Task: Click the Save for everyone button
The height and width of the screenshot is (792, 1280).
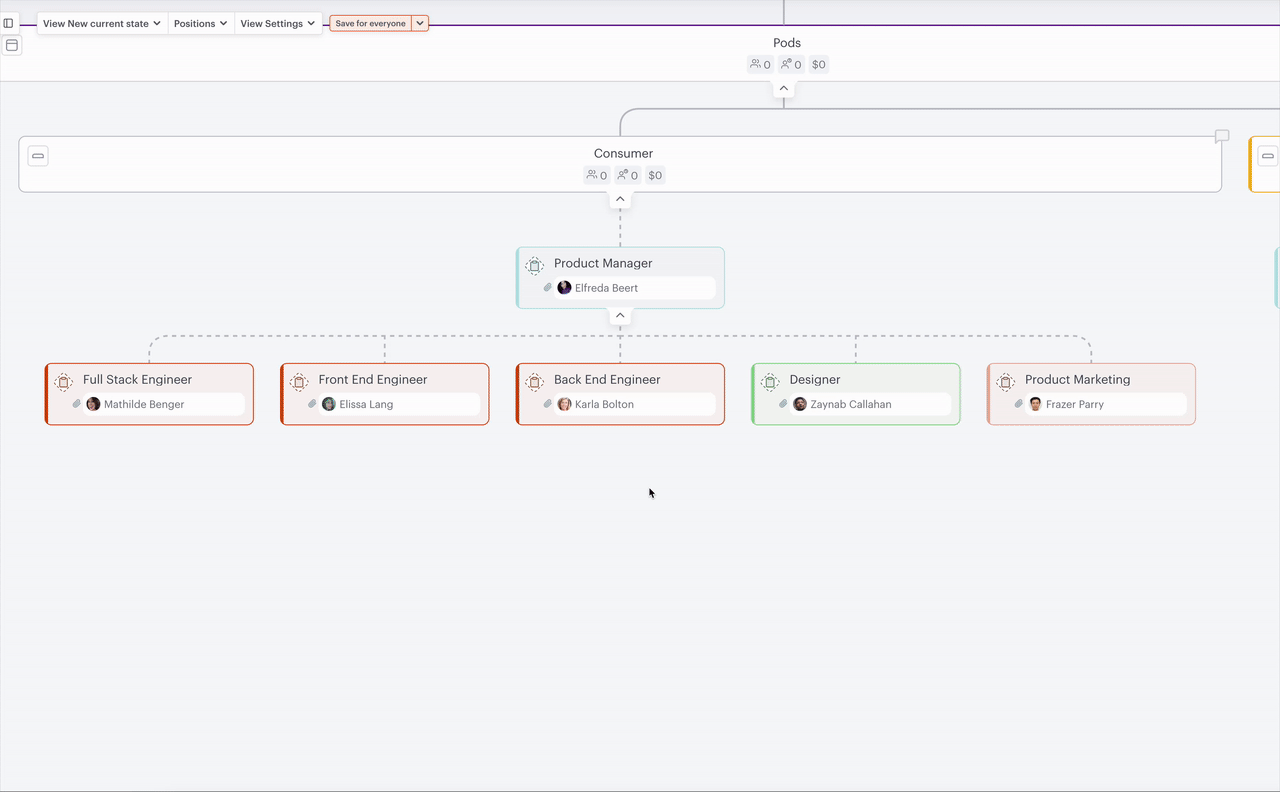Action: tap(372, 22)
